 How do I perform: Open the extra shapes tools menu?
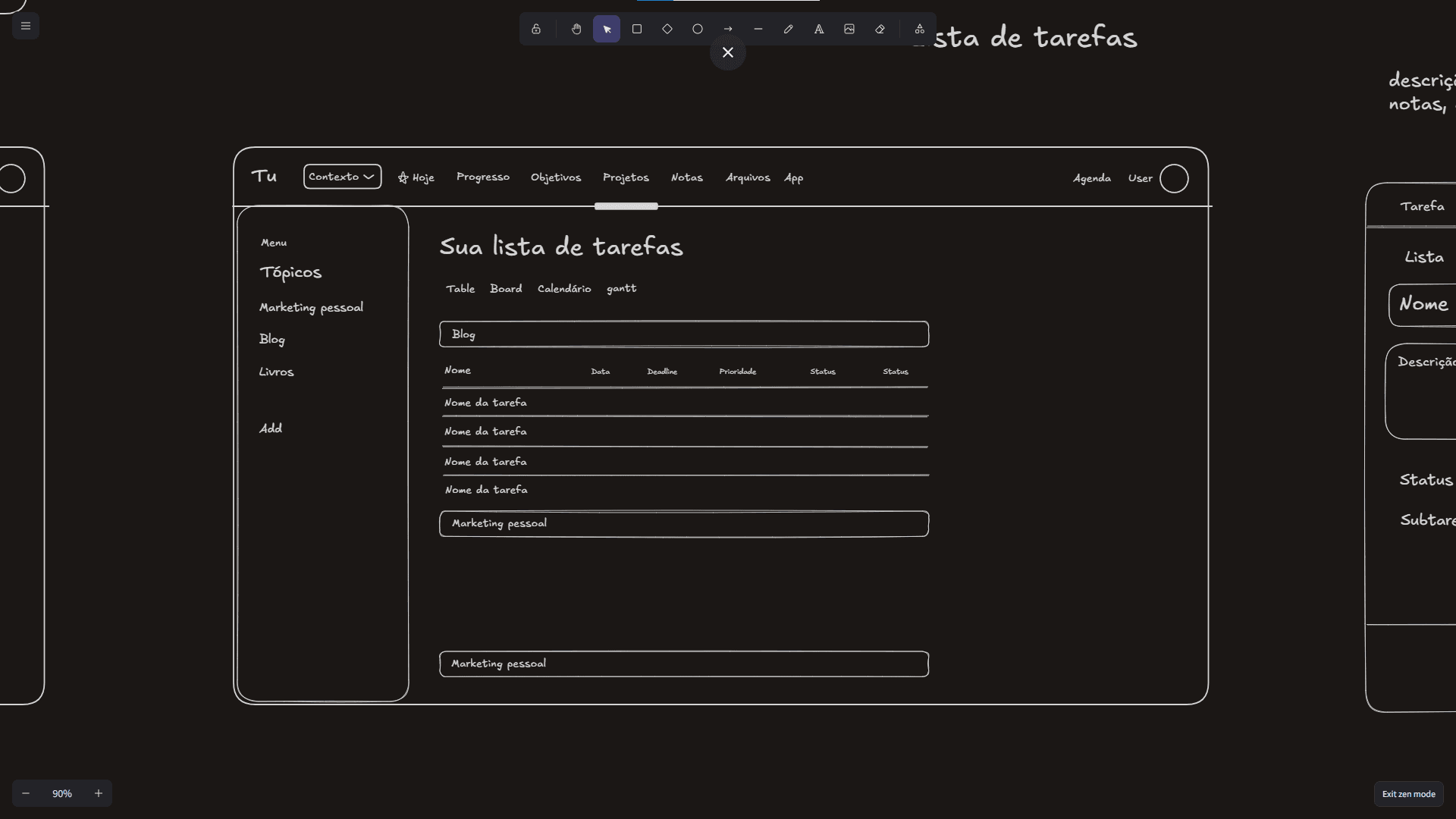919,29
